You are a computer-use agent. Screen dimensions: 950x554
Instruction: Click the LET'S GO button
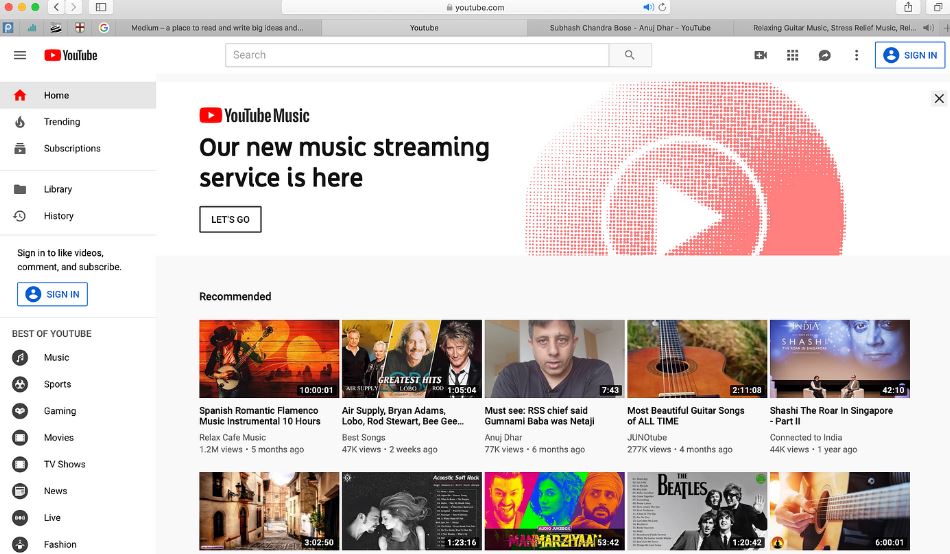point(230,219)
